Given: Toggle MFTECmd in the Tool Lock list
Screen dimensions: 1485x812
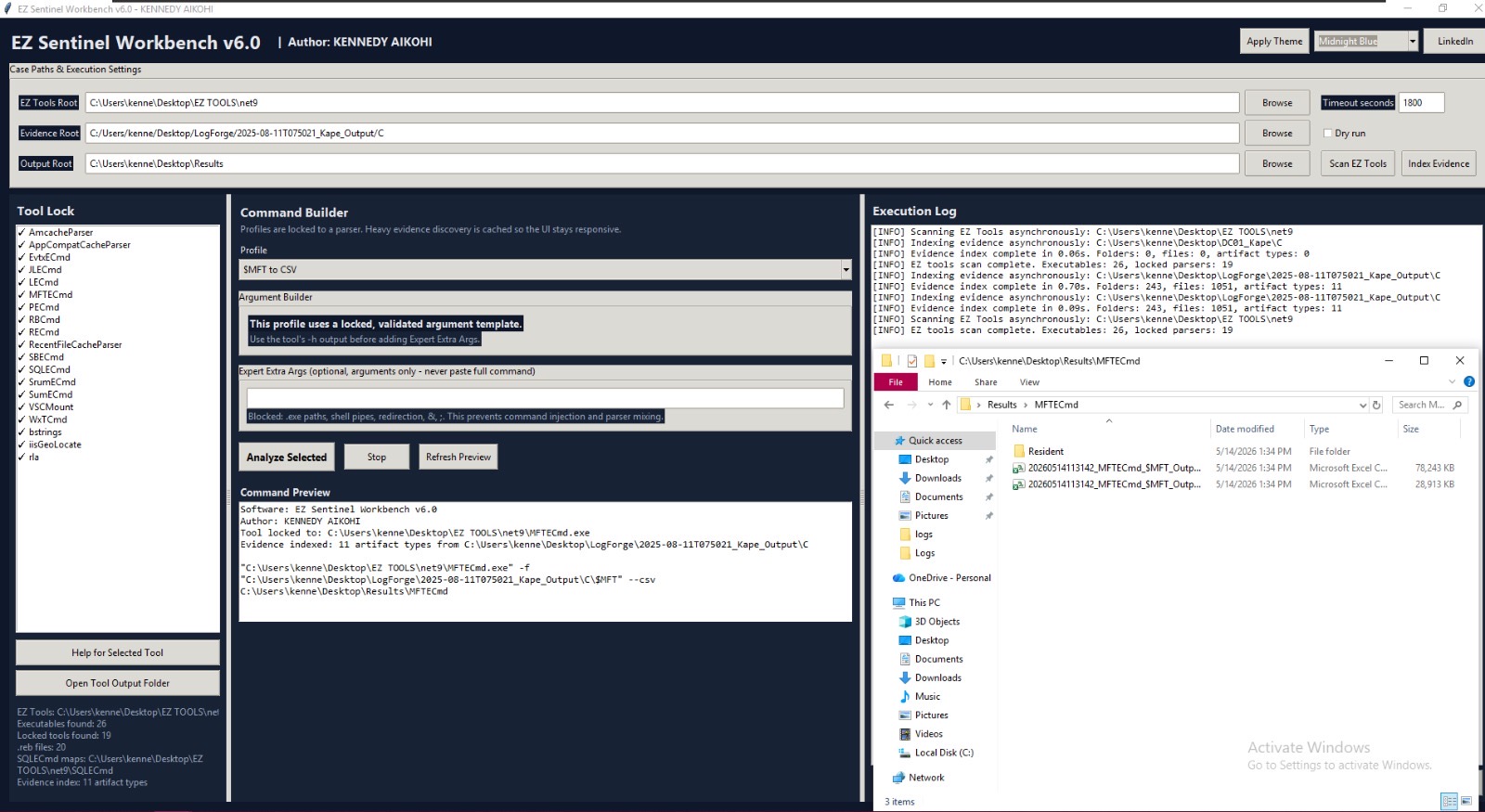Looking at the screenshot, I should (22, 295).
